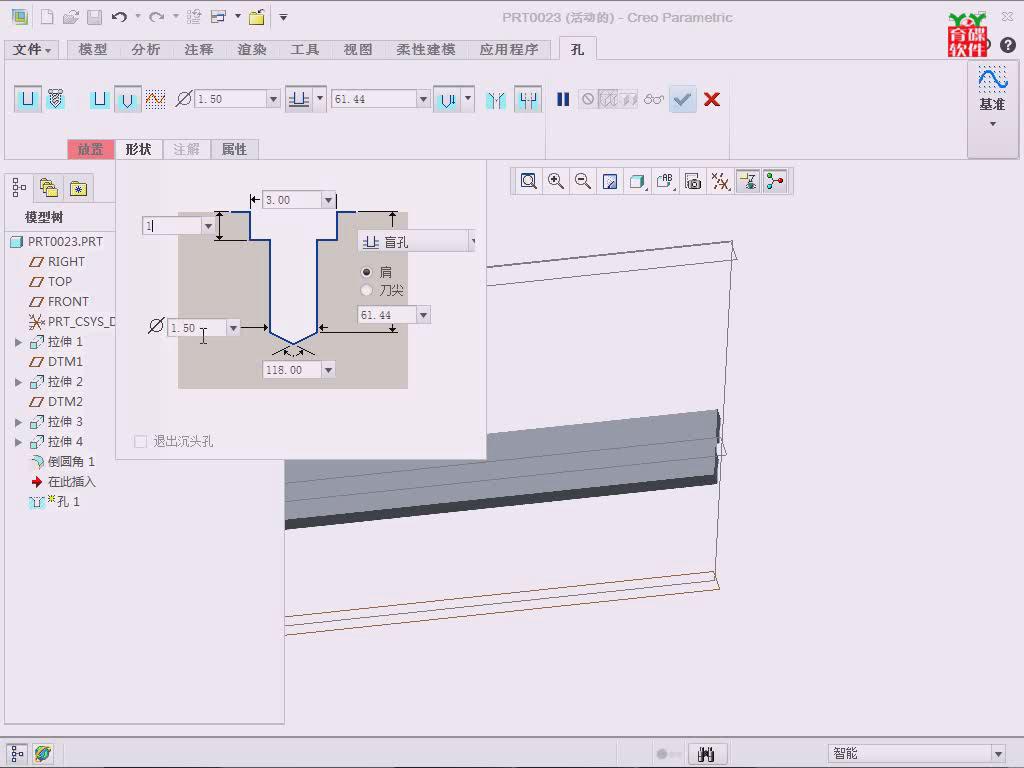The width and height of the screenshot is (1024, 768).
Task: Click the dashboard depth 61.44 field
Action: coord(374,99)
